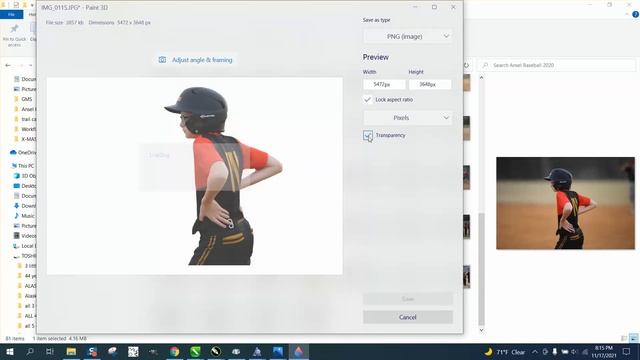Select the TOSHIBA drive in navigation pane

[x=25, y=256]
